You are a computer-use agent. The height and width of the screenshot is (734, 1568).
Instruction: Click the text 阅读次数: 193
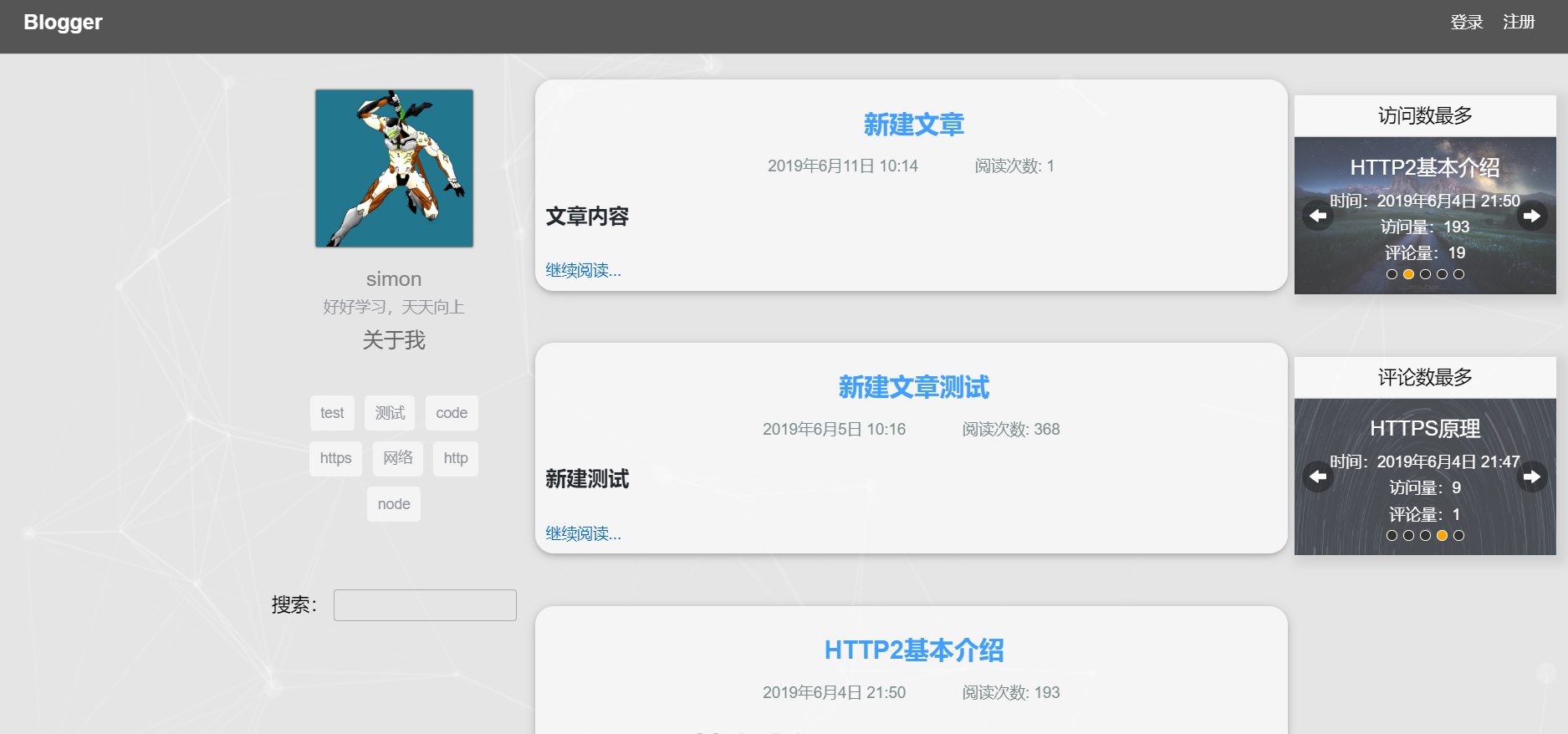click(1011, 693)
